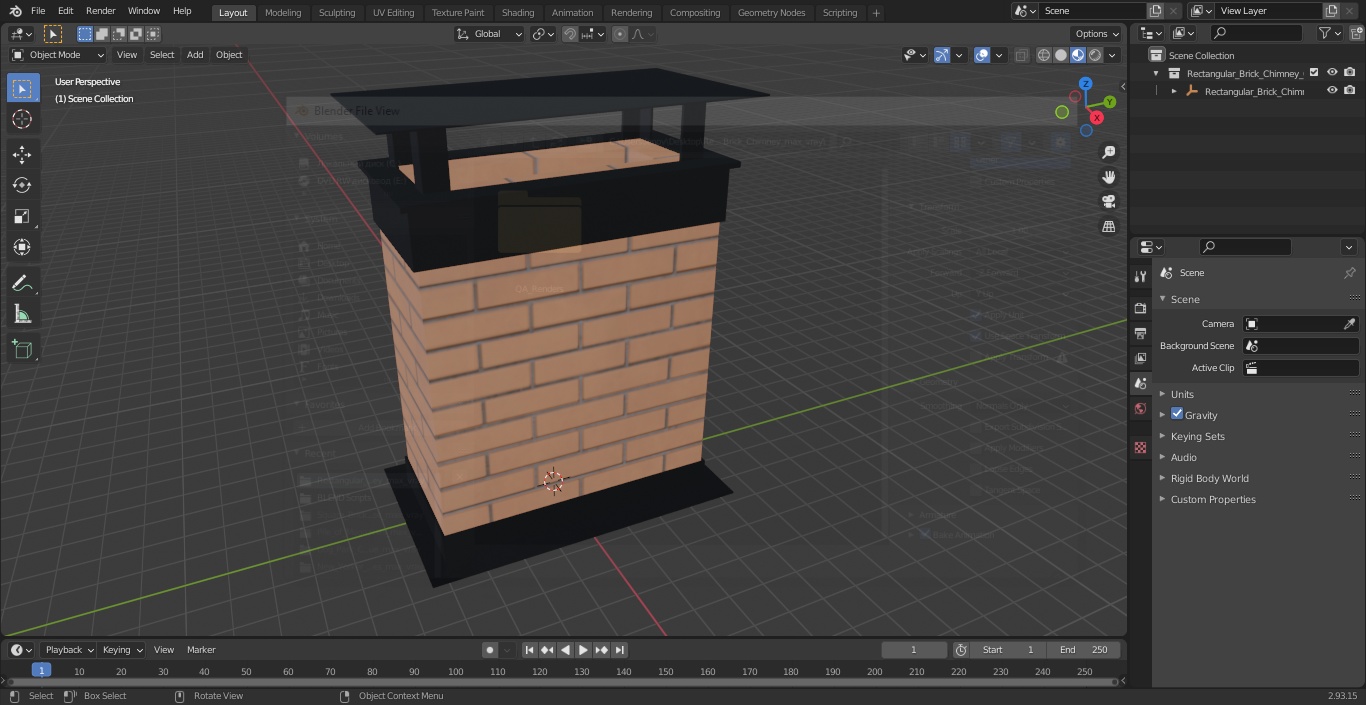The image size is (1366, 705).
Task: Switch perspective/orthographic grid icon
Action: tap(1108, 227)
